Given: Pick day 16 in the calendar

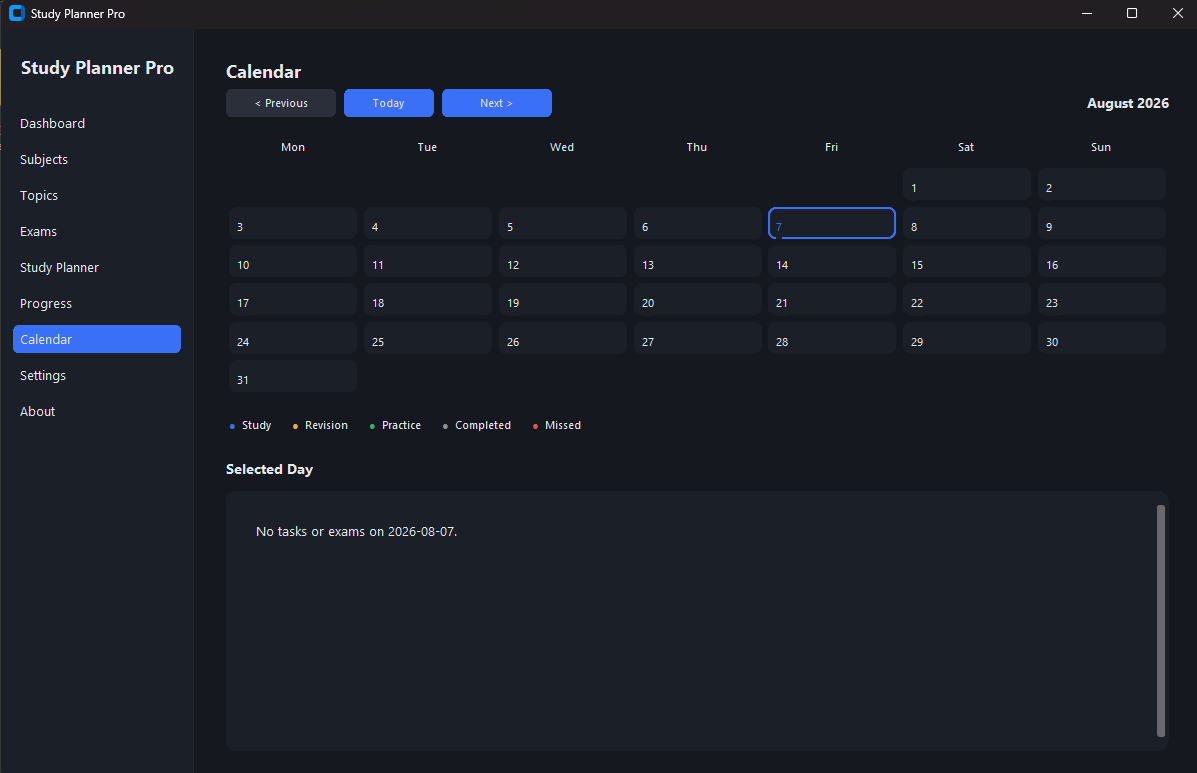Looking at the screenshot, I should (x=1102, y=262).
